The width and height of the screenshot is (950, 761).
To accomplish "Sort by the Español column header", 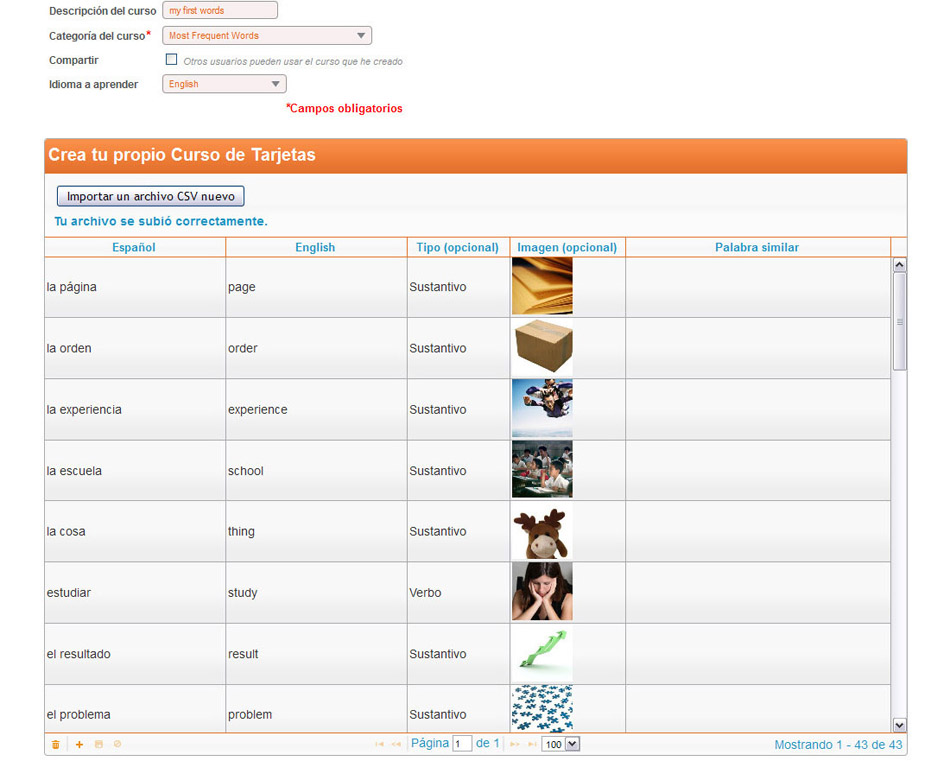I will pos(134,247).
